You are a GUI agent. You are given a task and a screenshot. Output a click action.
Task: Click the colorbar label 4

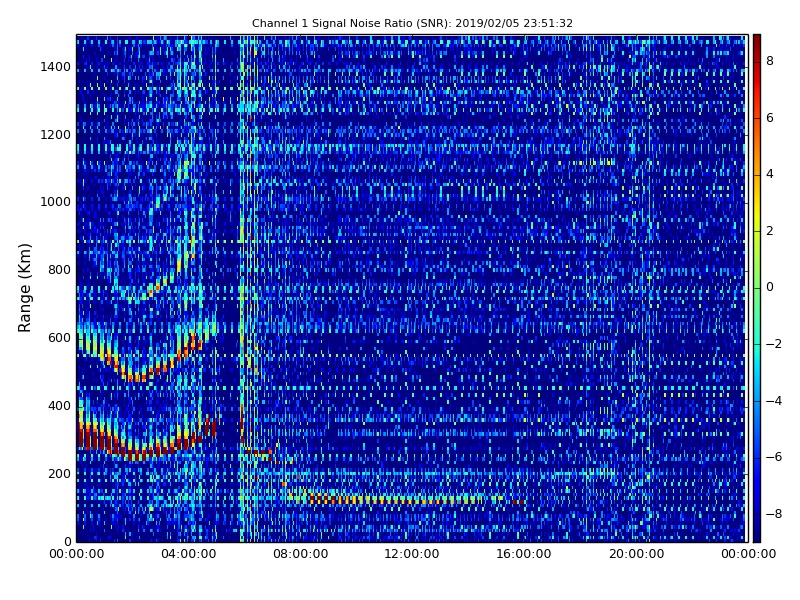pos(770,174)
